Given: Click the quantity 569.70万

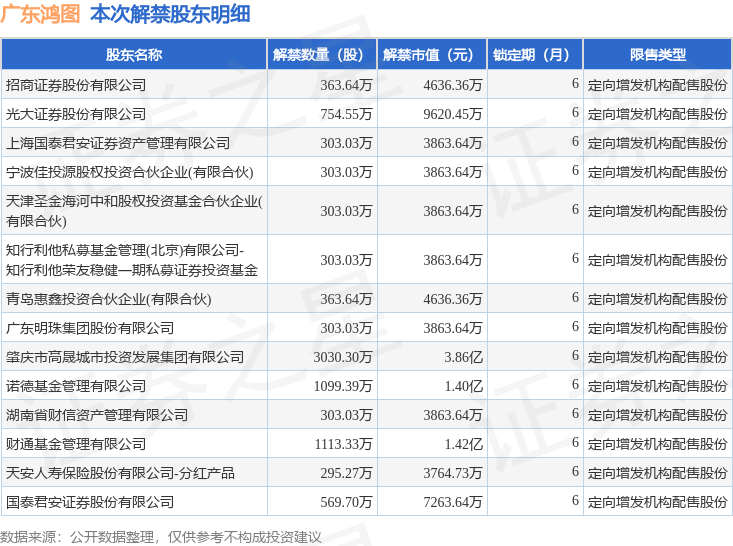Looking at the screenshot, I should pyautogui.click(x=346, y=502).
